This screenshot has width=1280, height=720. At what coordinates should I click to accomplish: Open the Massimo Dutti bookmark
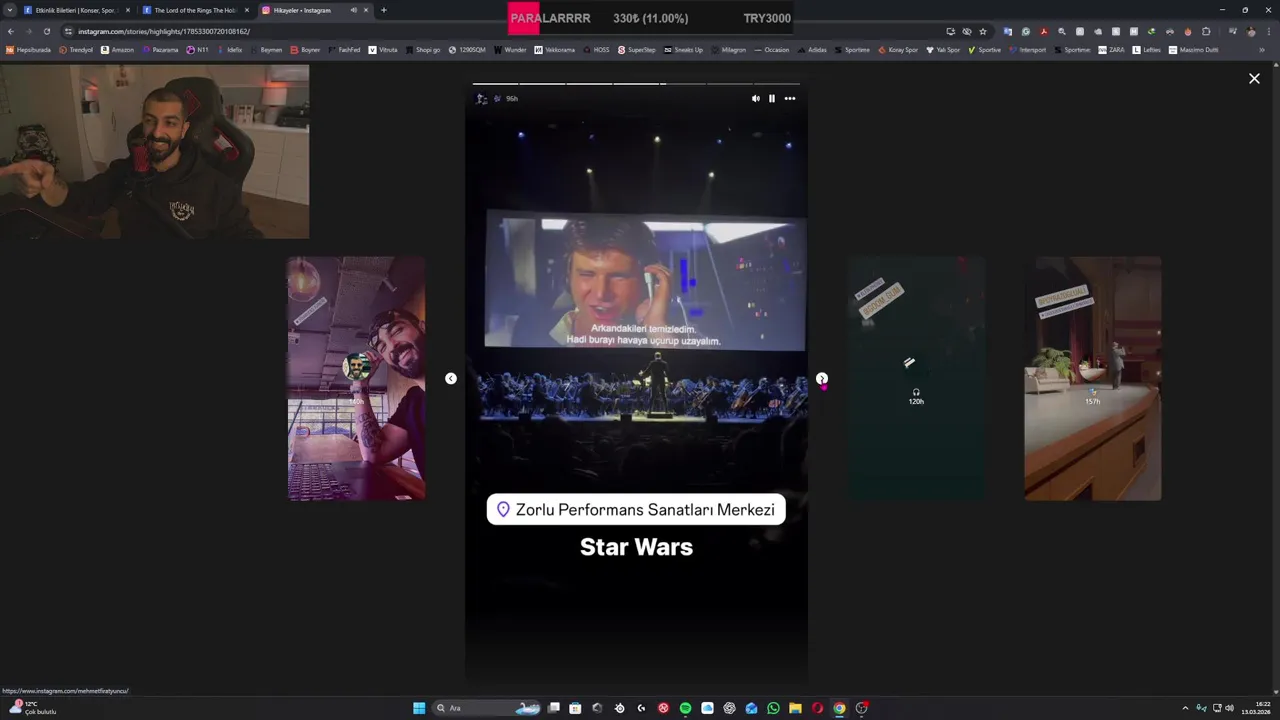click(1194, 50)
